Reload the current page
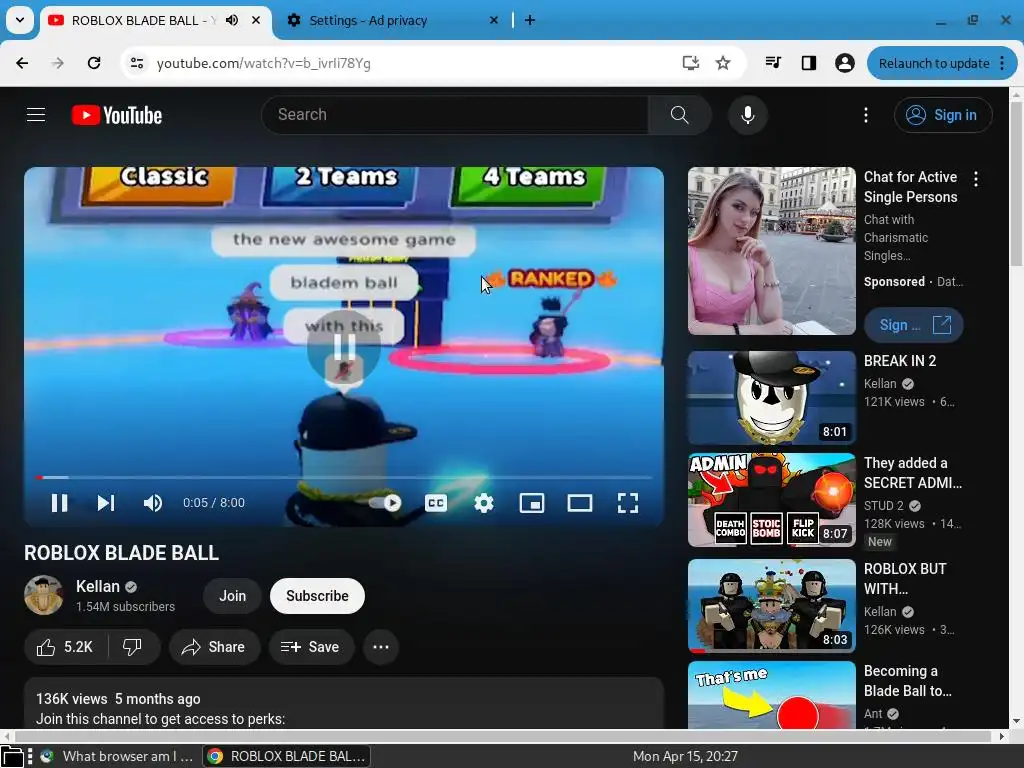1024x768 pixels. point(94,63)
